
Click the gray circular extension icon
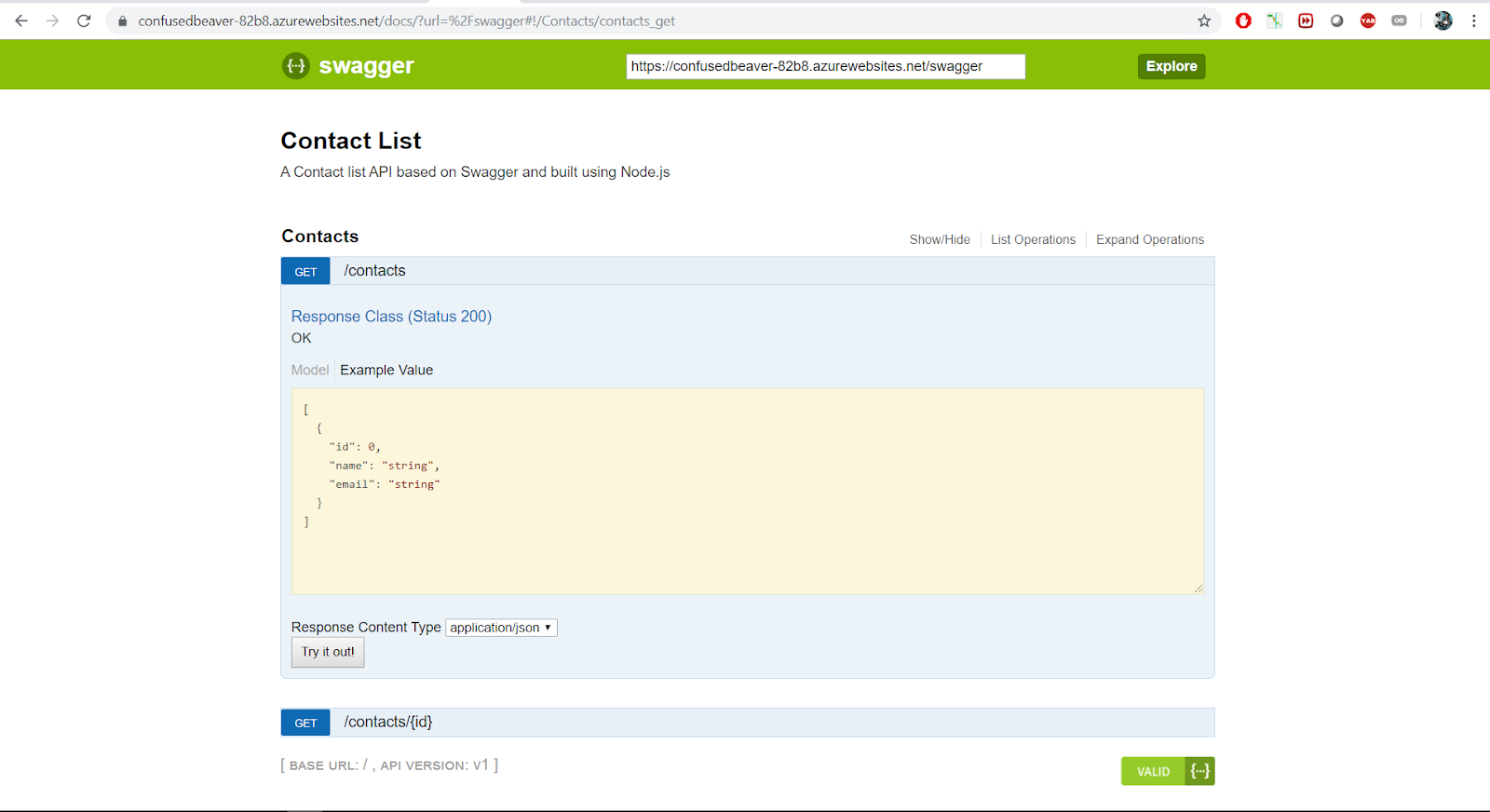click(x=1337, y=20)
